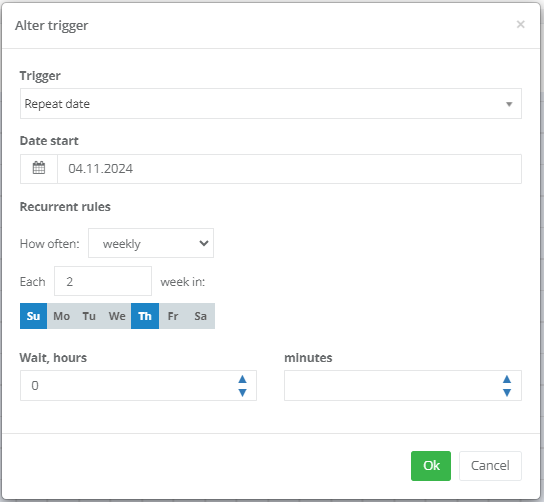
Task: Select the Sa day button
Action: (201, 316)
